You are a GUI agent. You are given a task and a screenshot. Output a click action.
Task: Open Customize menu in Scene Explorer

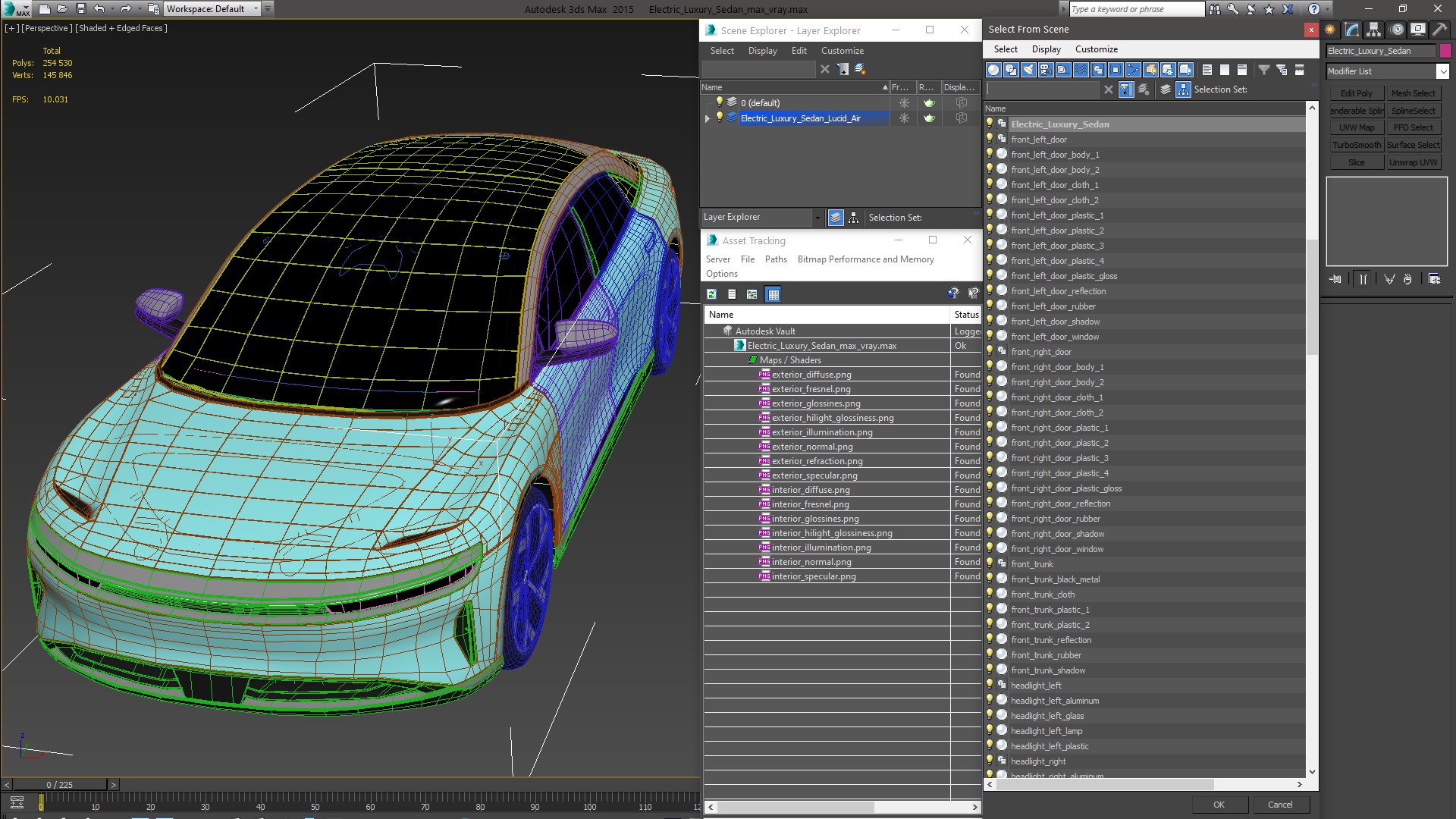[842, 51]
